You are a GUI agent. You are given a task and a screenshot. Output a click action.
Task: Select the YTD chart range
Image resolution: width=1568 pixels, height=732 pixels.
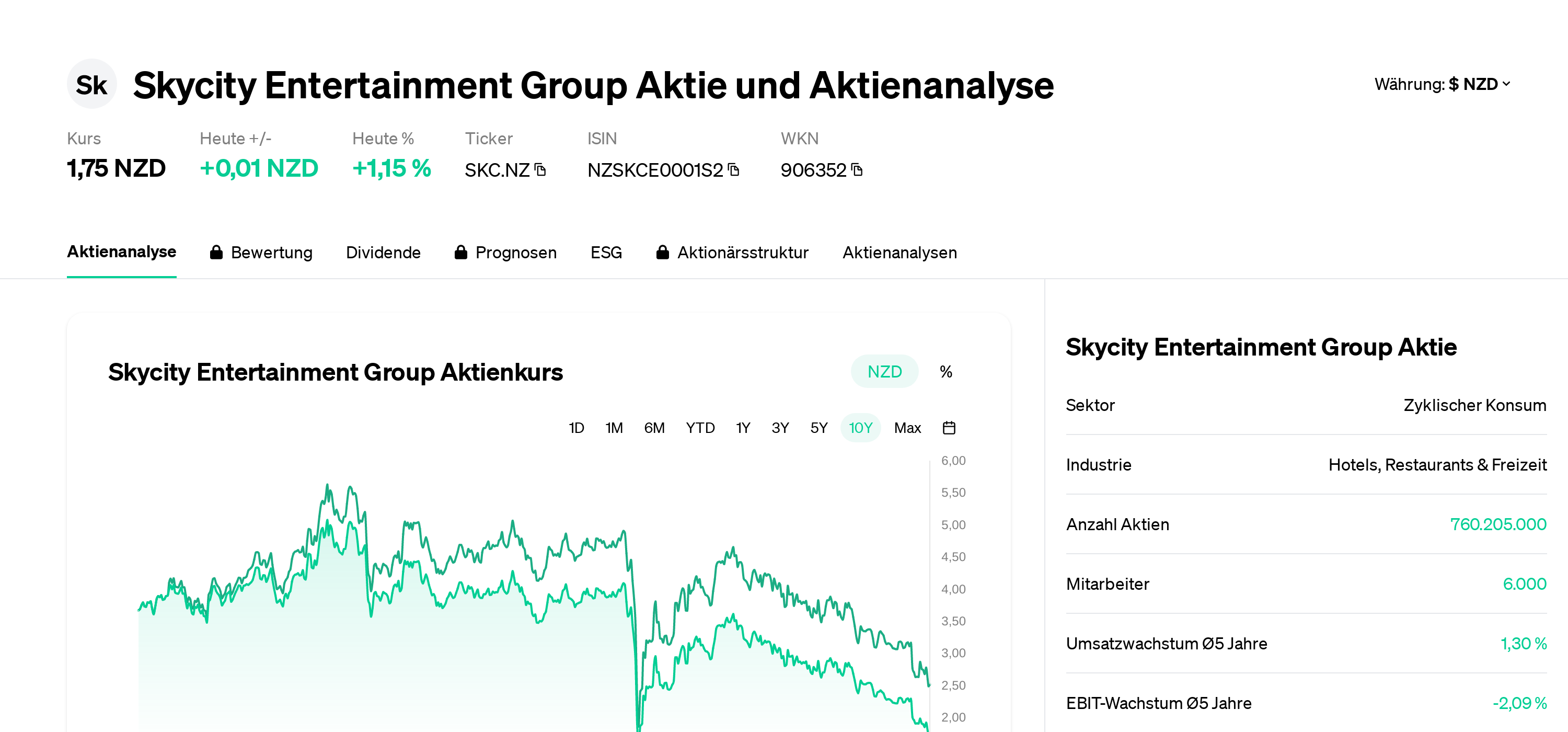pyautogui.click(x=700, y=428)
